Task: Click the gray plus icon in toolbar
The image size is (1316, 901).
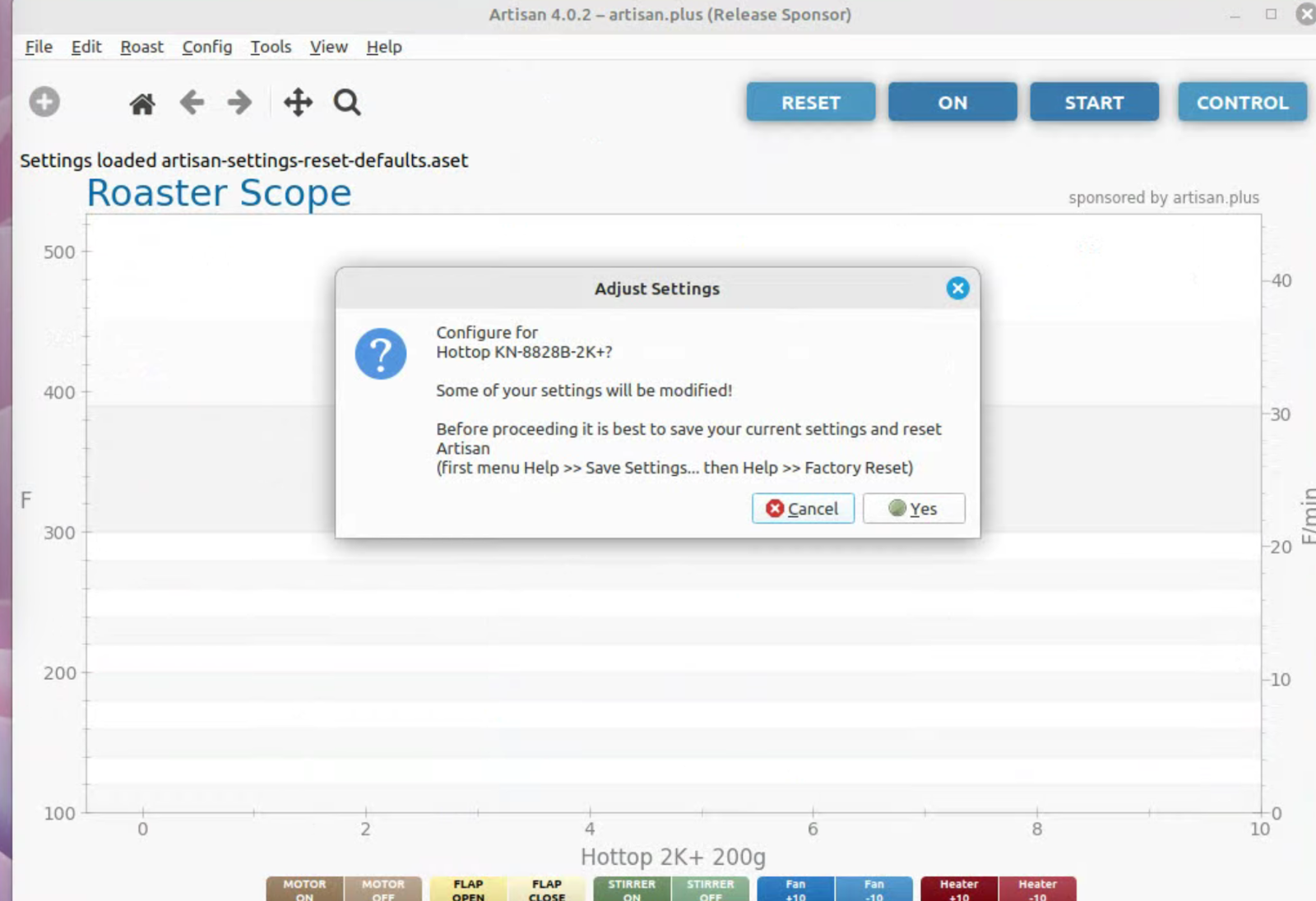Action: [44, 102]
